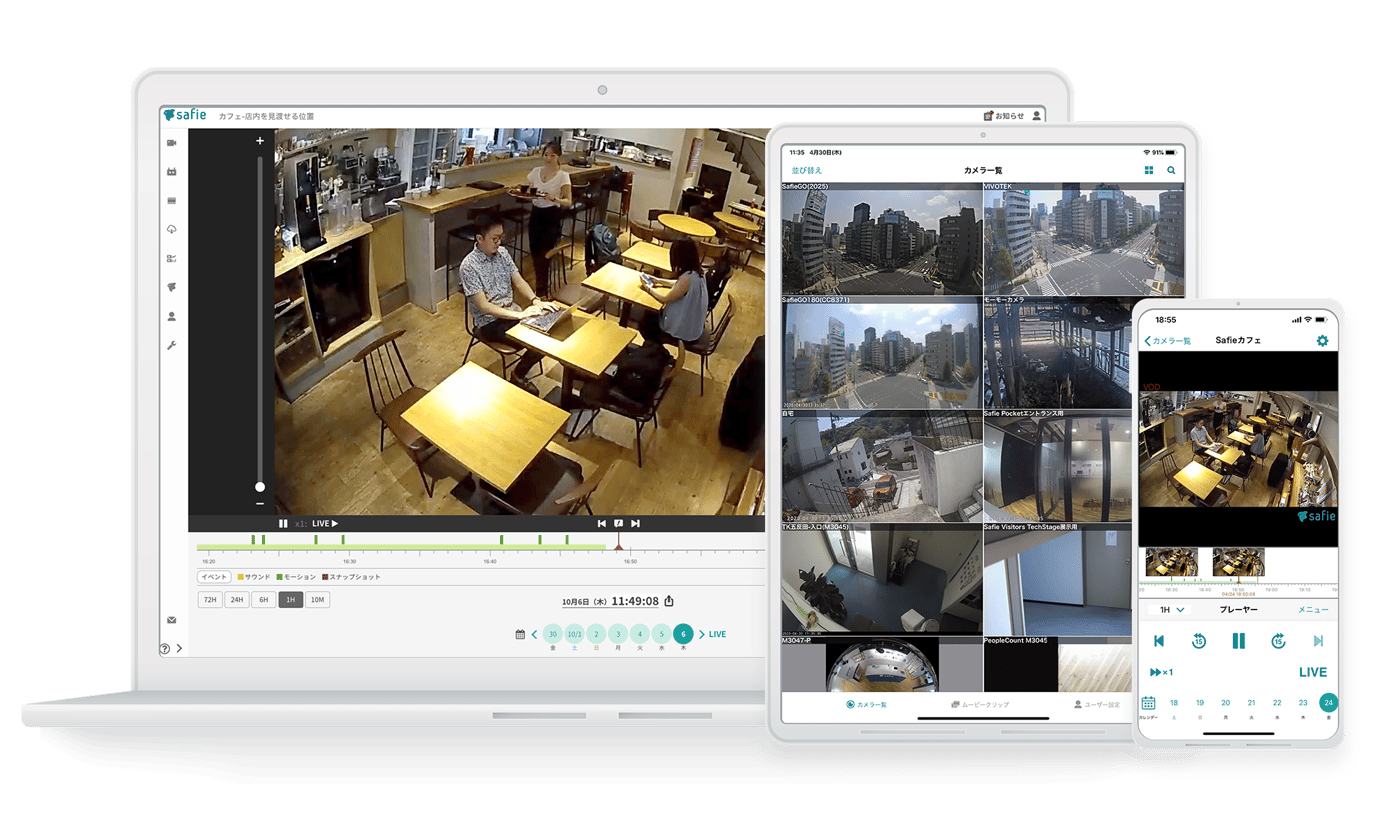Click the download cloud icon in laptop sidebar
The image size is (1400, 837).
171,229
